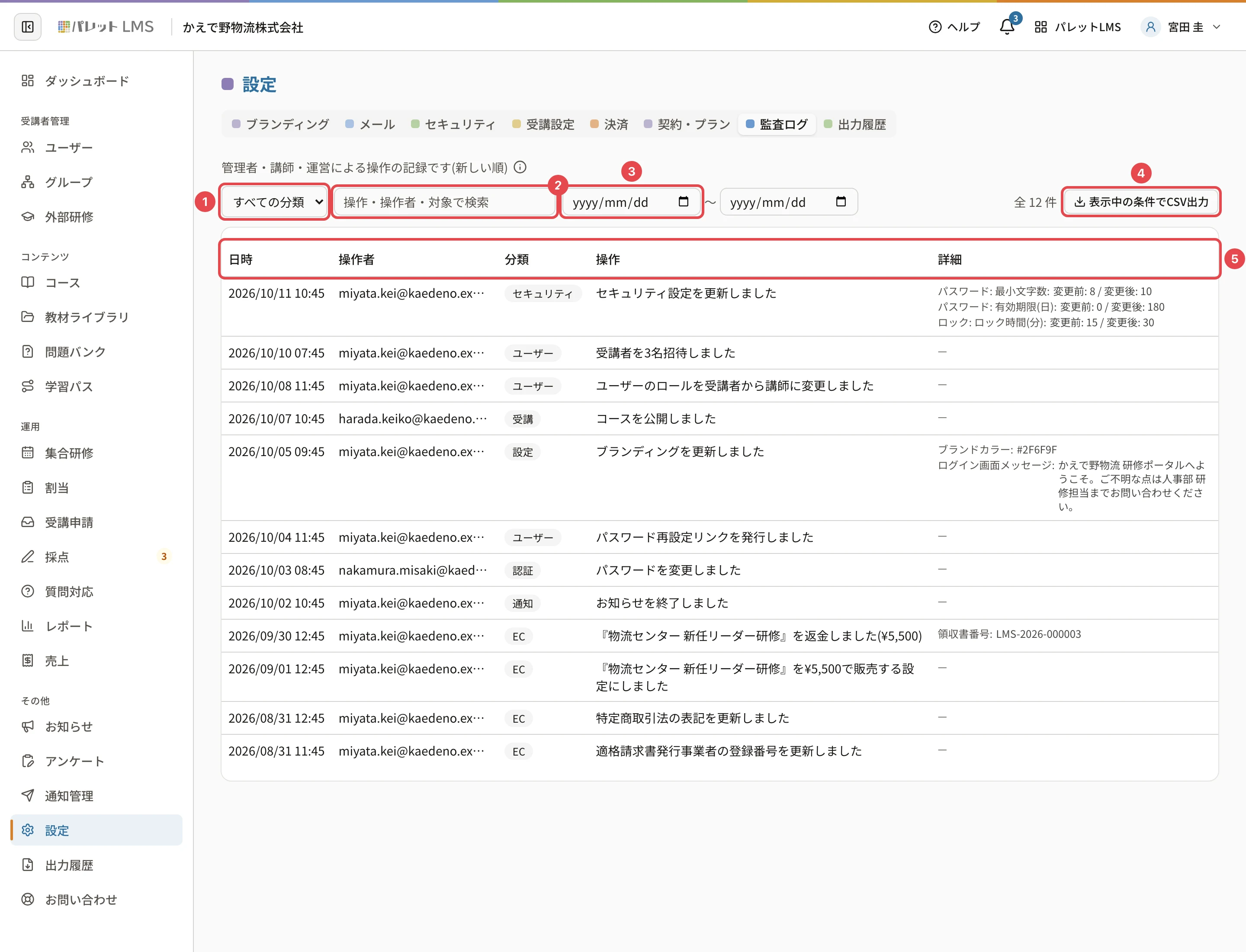
Task: Switch to the セキュリティ tab
Action: [x=453, y=124]
